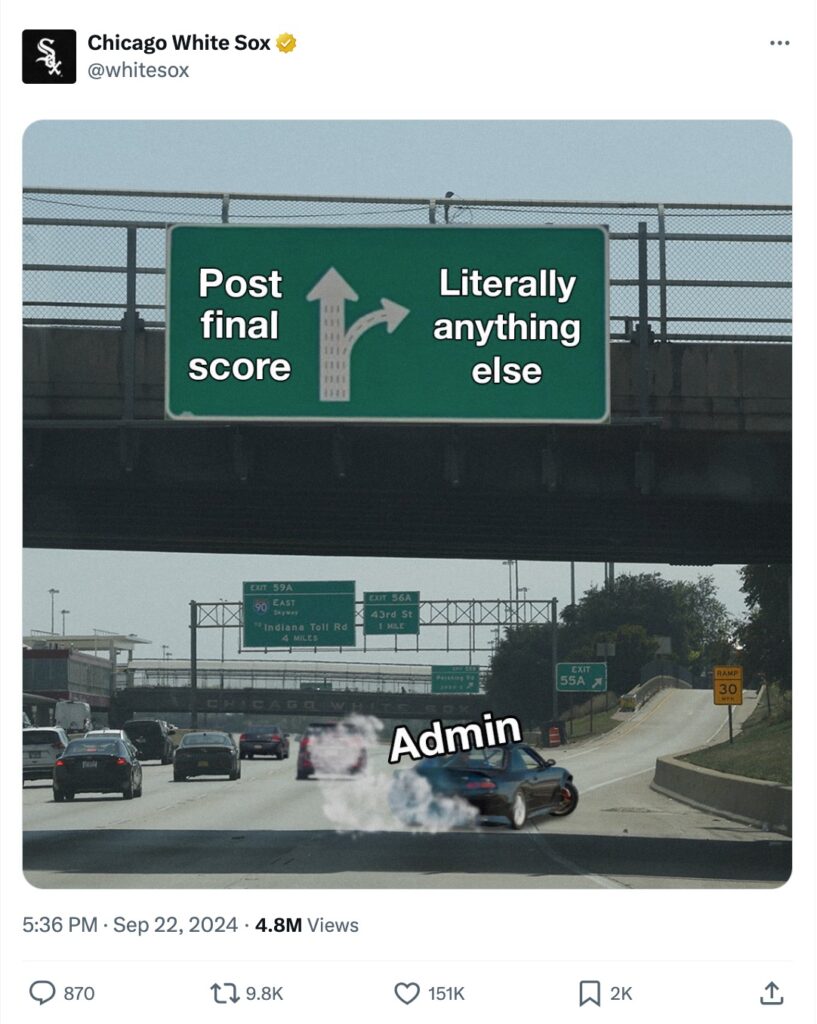
Task: Bookmark the post using bookmark icon
Action: coord(590,993)
